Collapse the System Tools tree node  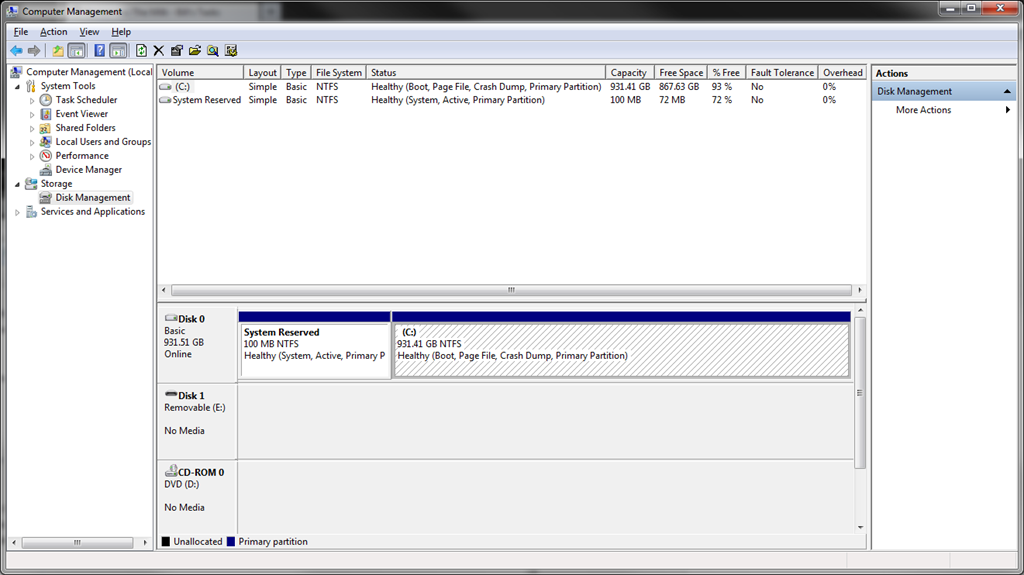(18, 87)
